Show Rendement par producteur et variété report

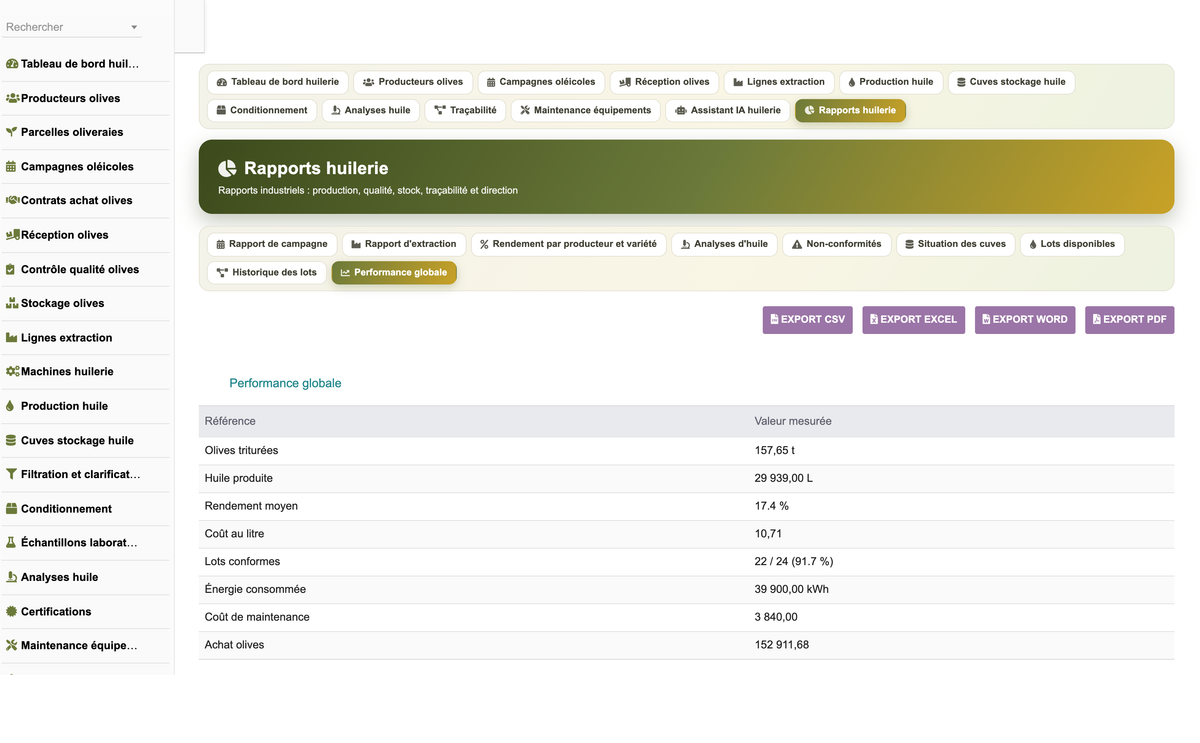569,244
